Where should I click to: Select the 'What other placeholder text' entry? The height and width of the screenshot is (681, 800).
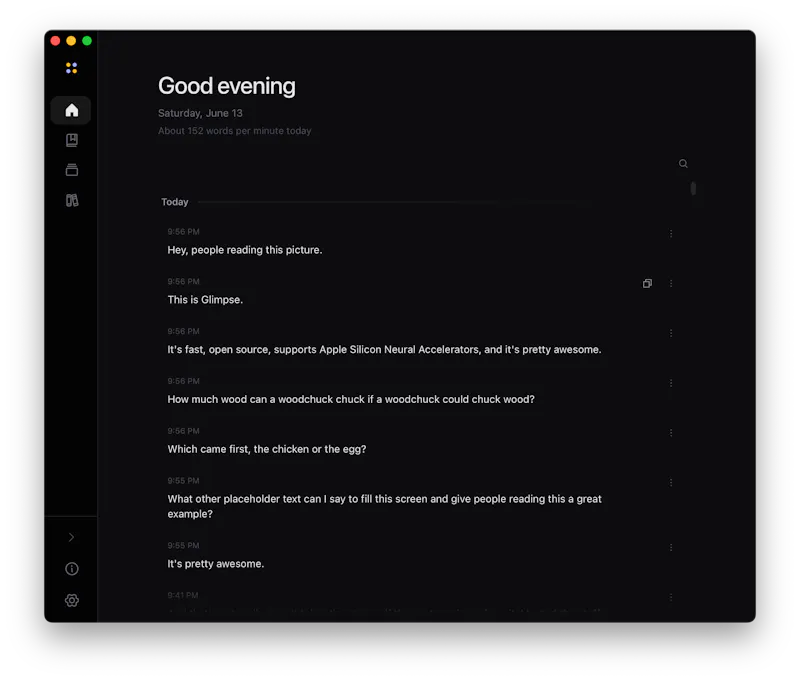point(384,507)
